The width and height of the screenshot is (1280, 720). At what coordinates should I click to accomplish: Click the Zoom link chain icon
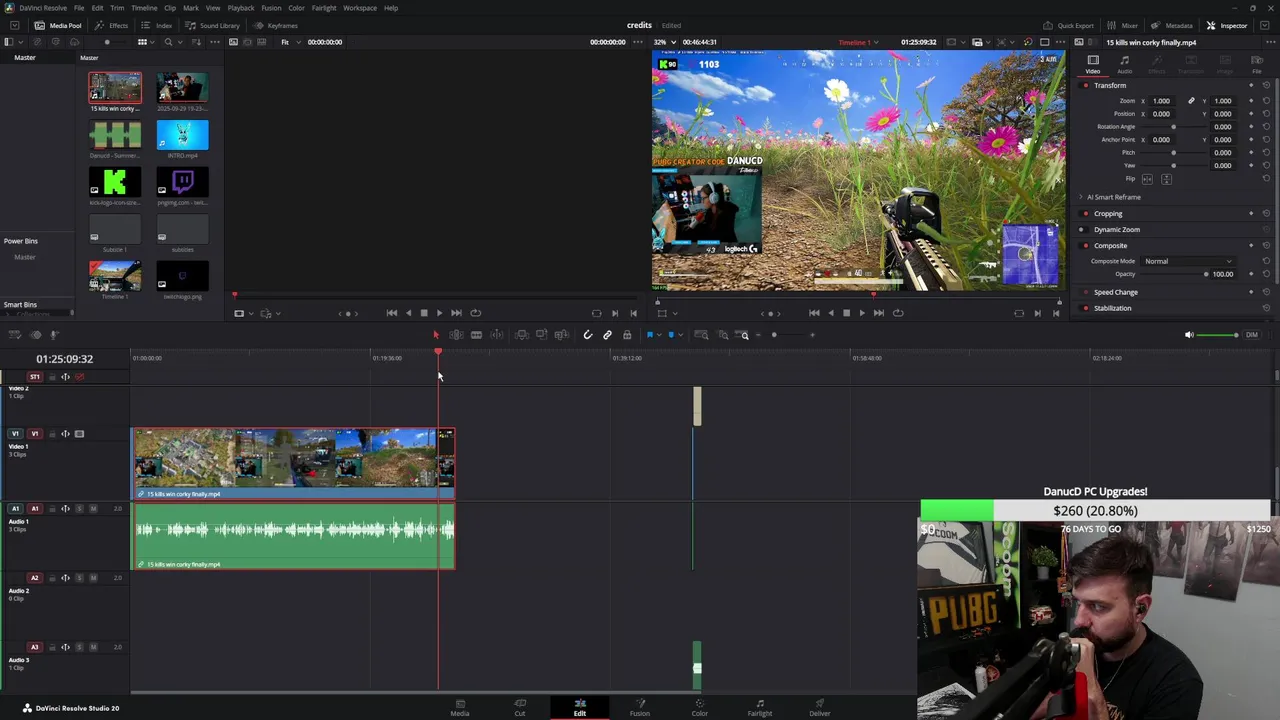click(1191, 101)
